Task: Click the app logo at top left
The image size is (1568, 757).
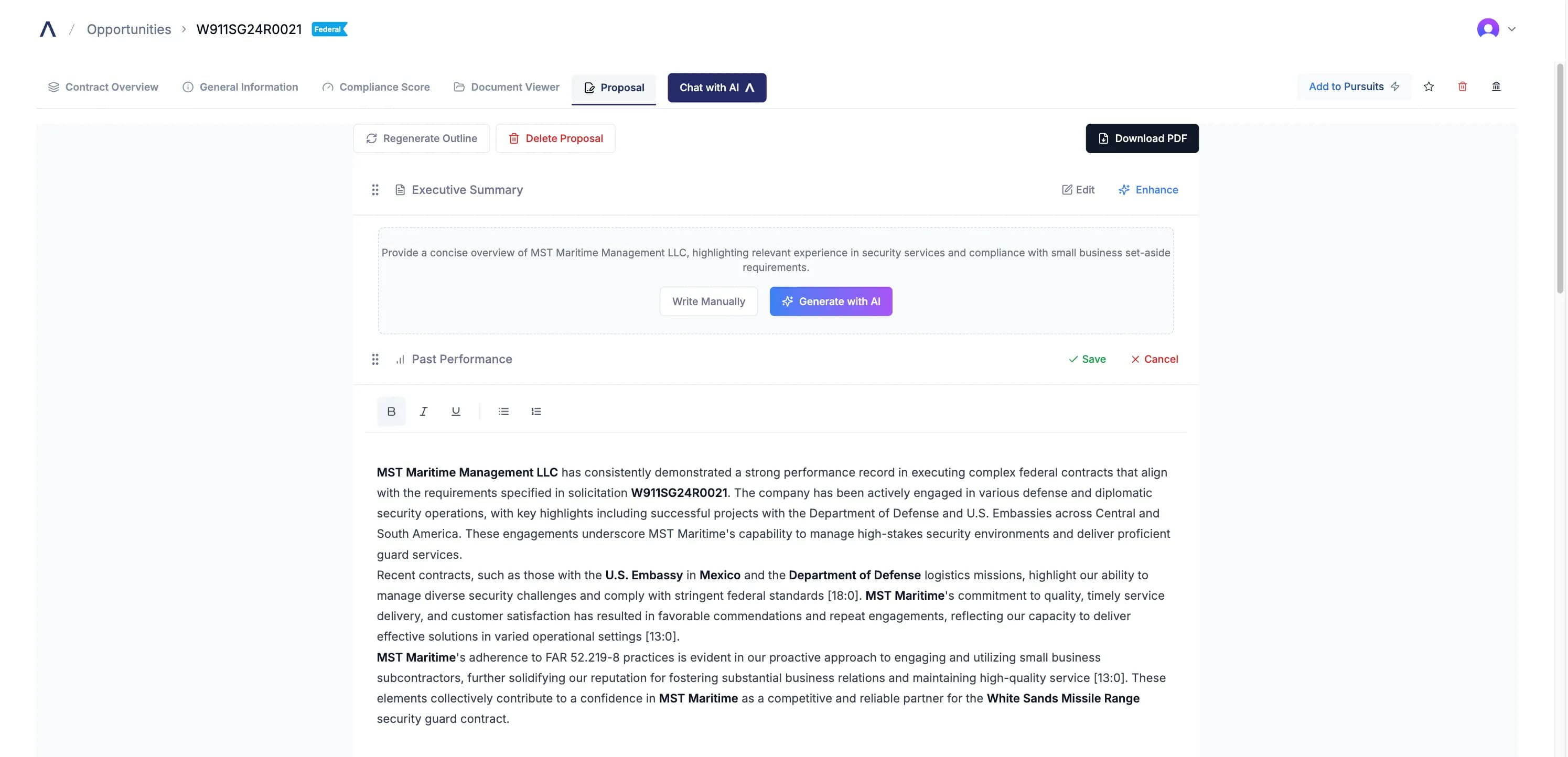Action: 48,29
